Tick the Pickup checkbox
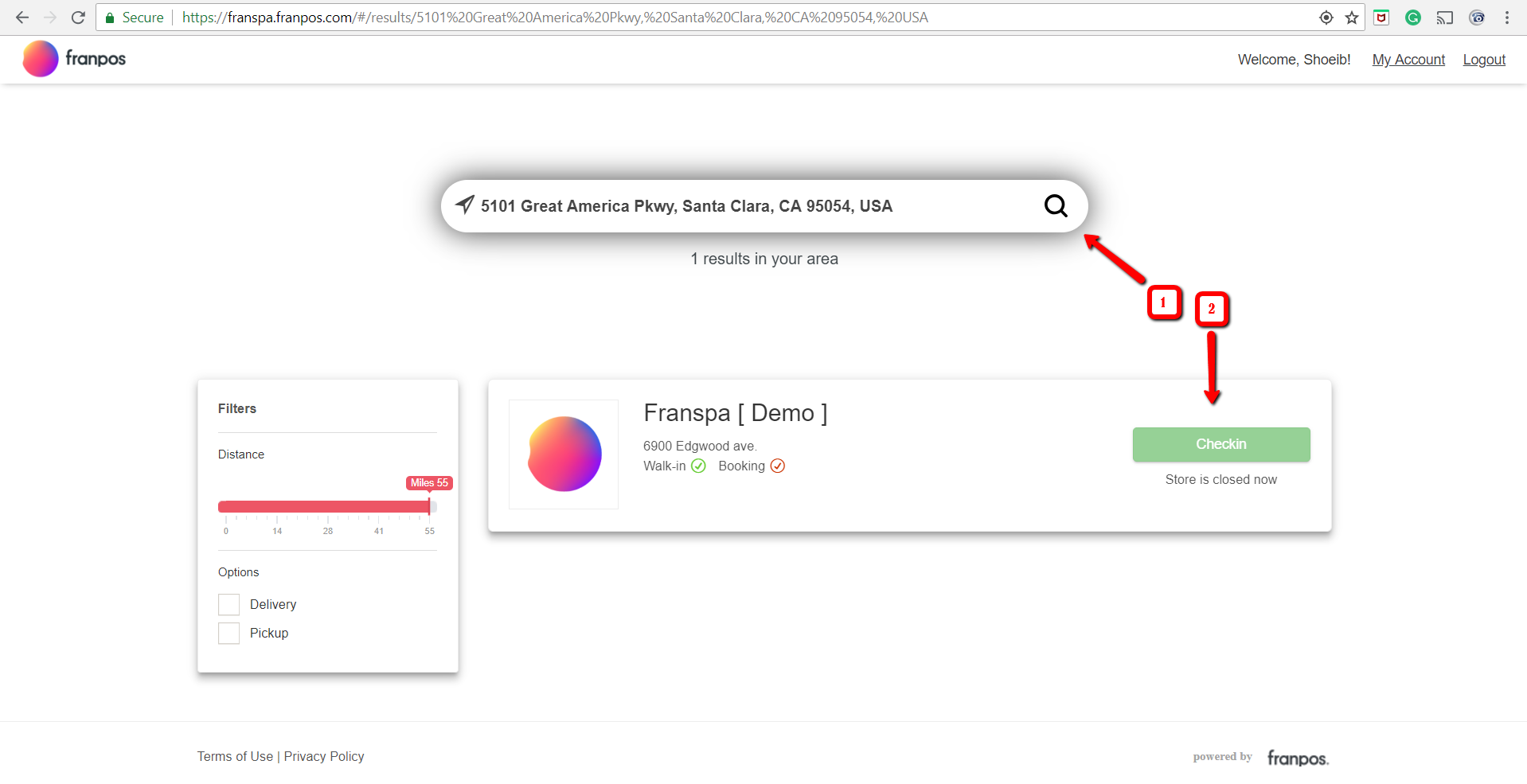Image resolution: width=1527 pixels, height=784 pixels. pos(229,633)
